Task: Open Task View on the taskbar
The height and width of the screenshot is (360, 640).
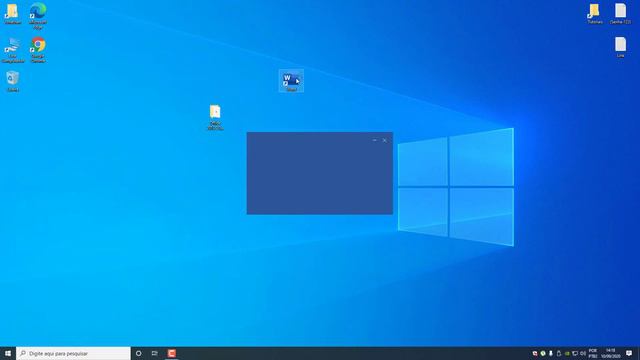Action: pos(155,353)
